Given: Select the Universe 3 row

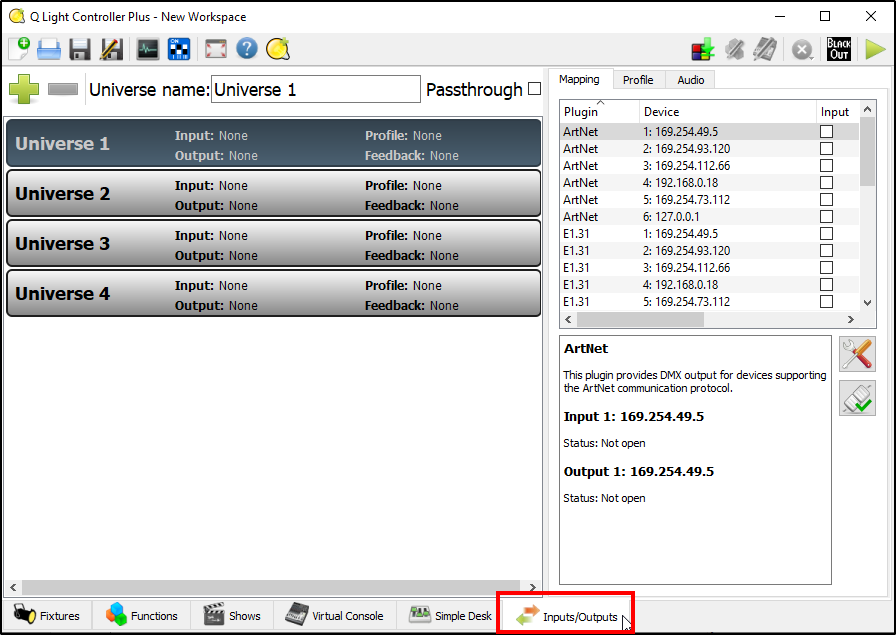Looking at the screenshot, I should coord(273,243).
